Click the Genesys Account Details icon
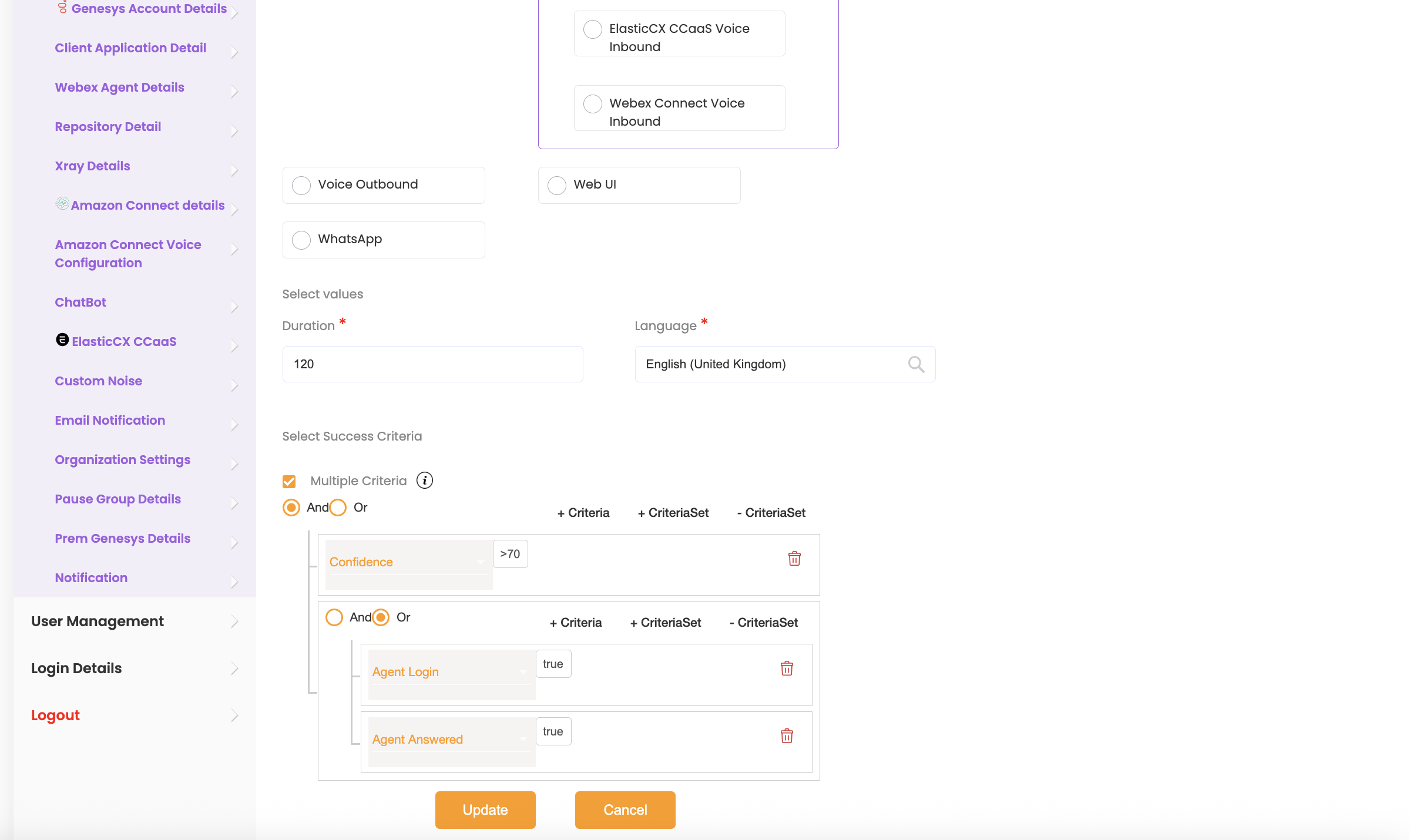 click(63, 7)
